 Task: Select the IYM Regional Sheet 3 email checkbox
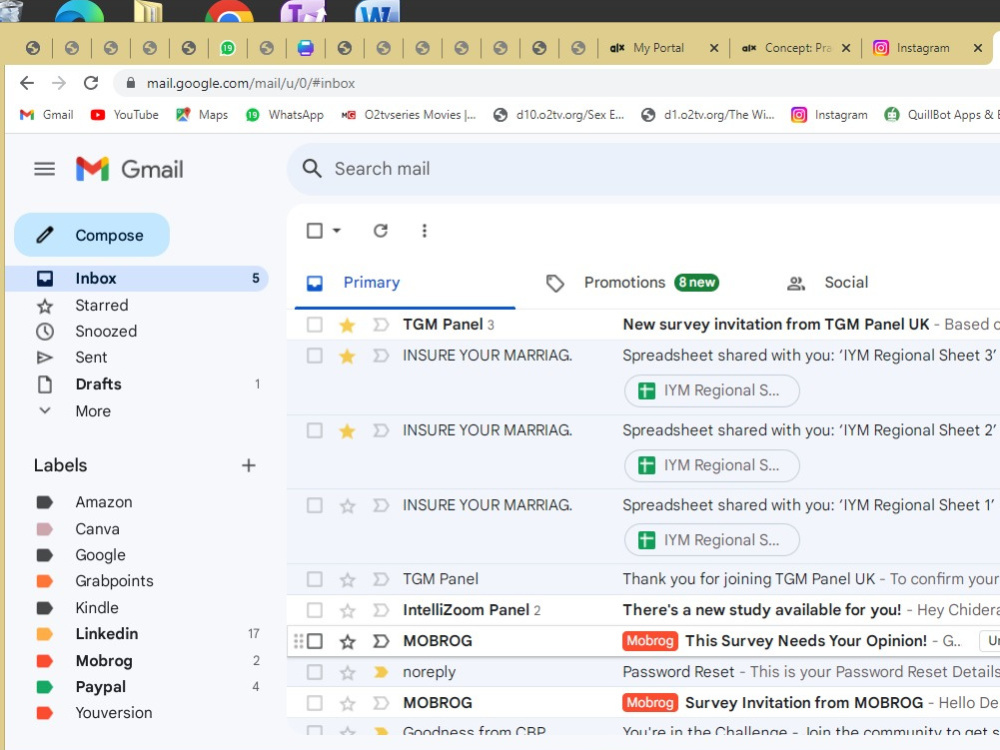tap(314, 355)
